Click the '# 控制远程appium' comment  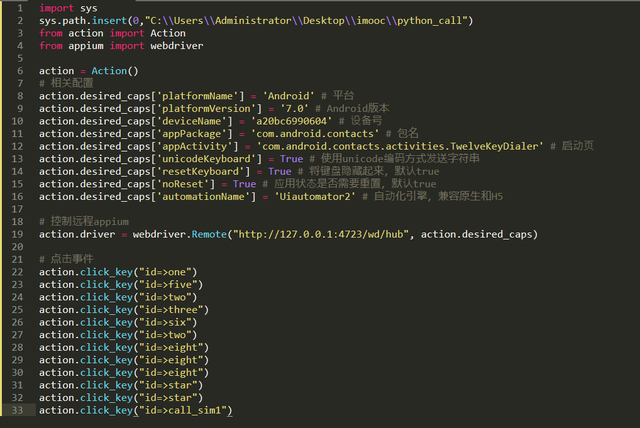click(84, 222)
